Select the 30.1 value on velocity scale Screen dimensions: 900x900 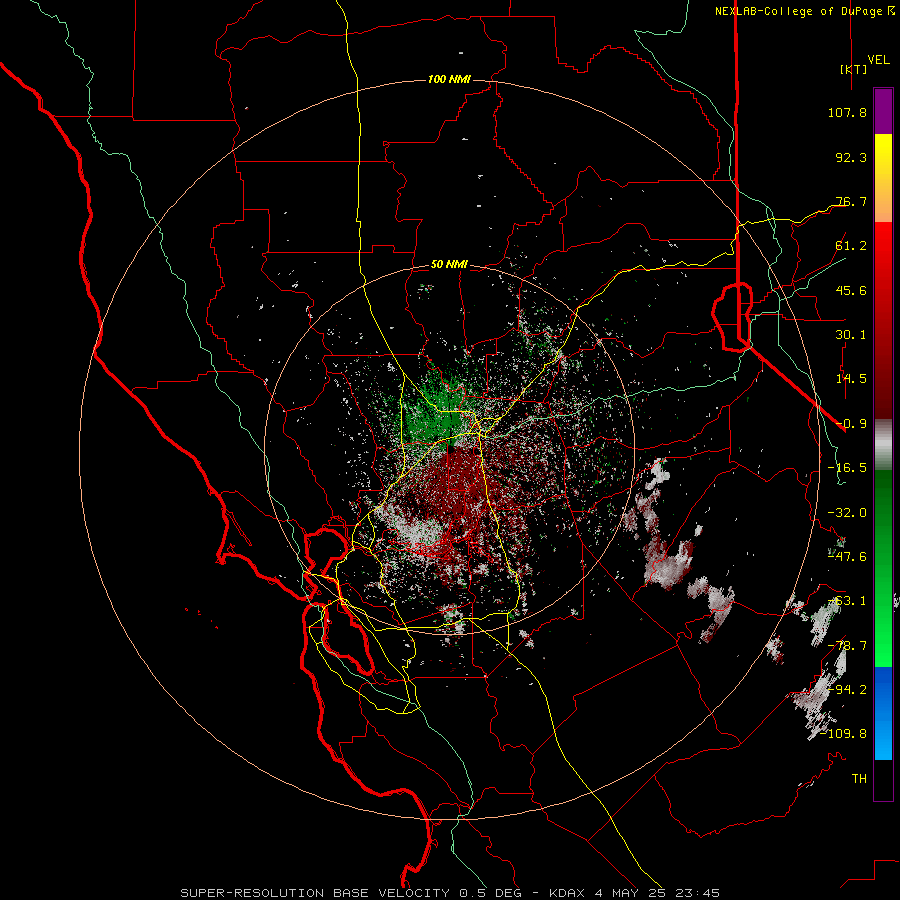pyautogui.click(x=851, y=335)
